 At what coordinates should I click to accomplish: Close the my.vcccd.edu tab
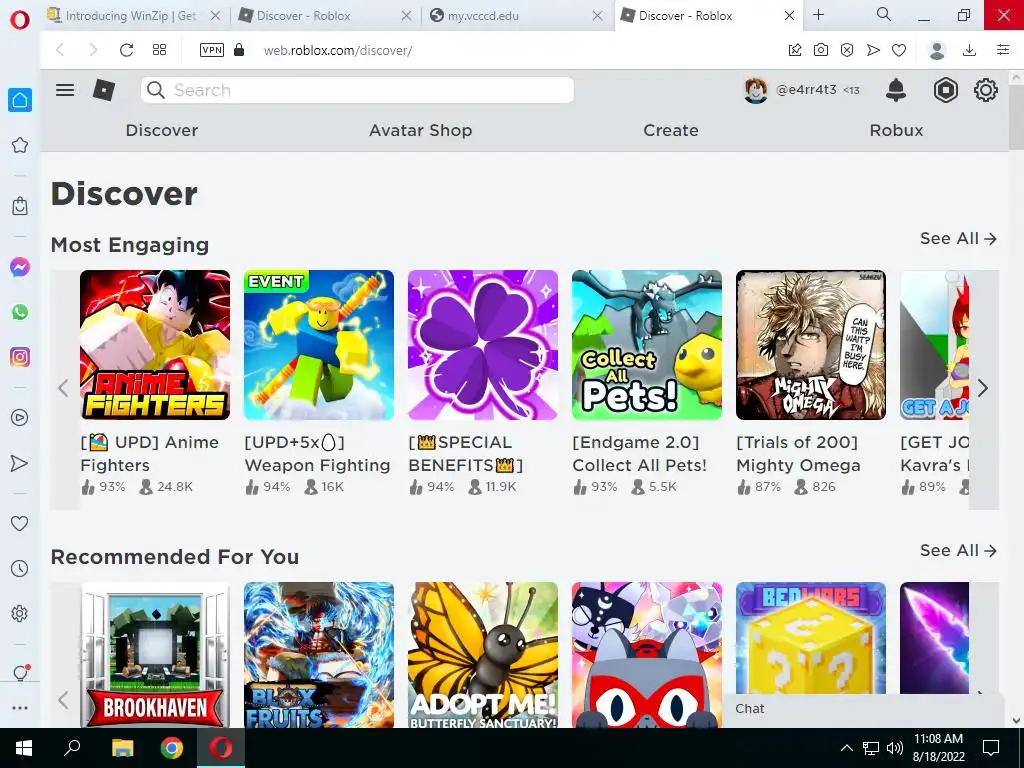click(x=598, y=16)
